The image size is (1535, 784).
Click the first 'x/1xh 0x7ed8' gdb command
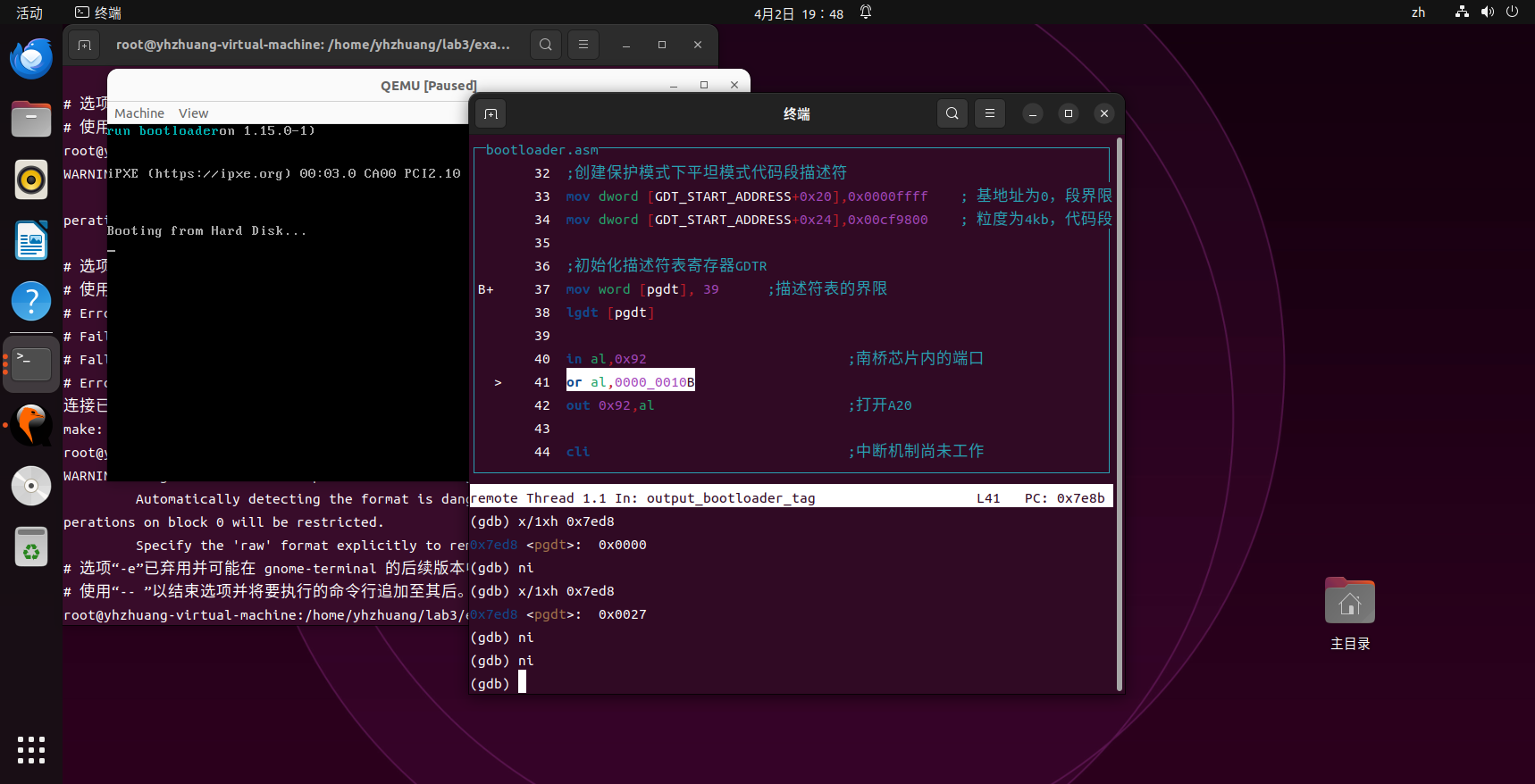[x=566, y=521]
